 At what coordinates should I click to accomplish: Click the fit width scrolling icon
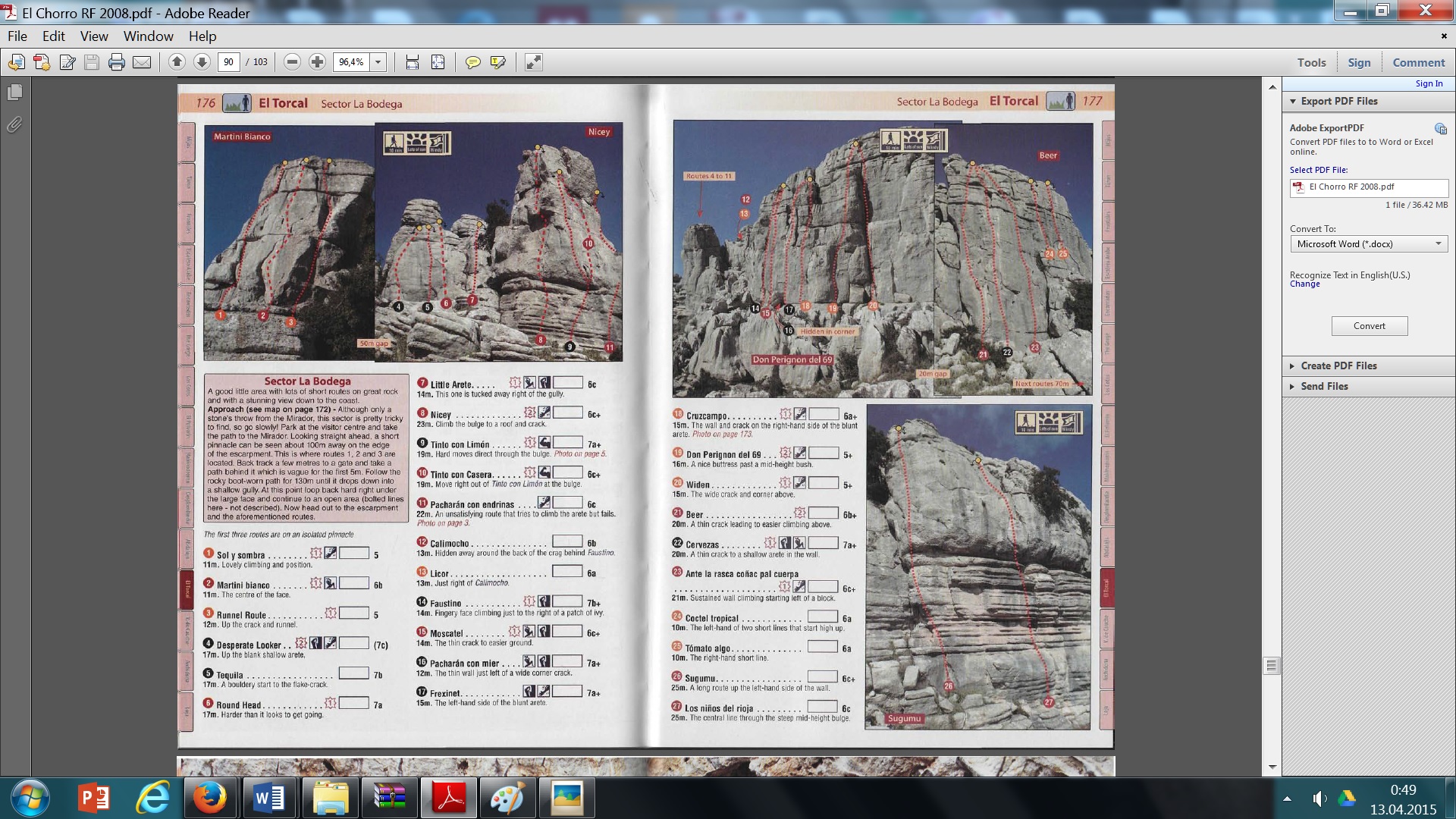412,62
